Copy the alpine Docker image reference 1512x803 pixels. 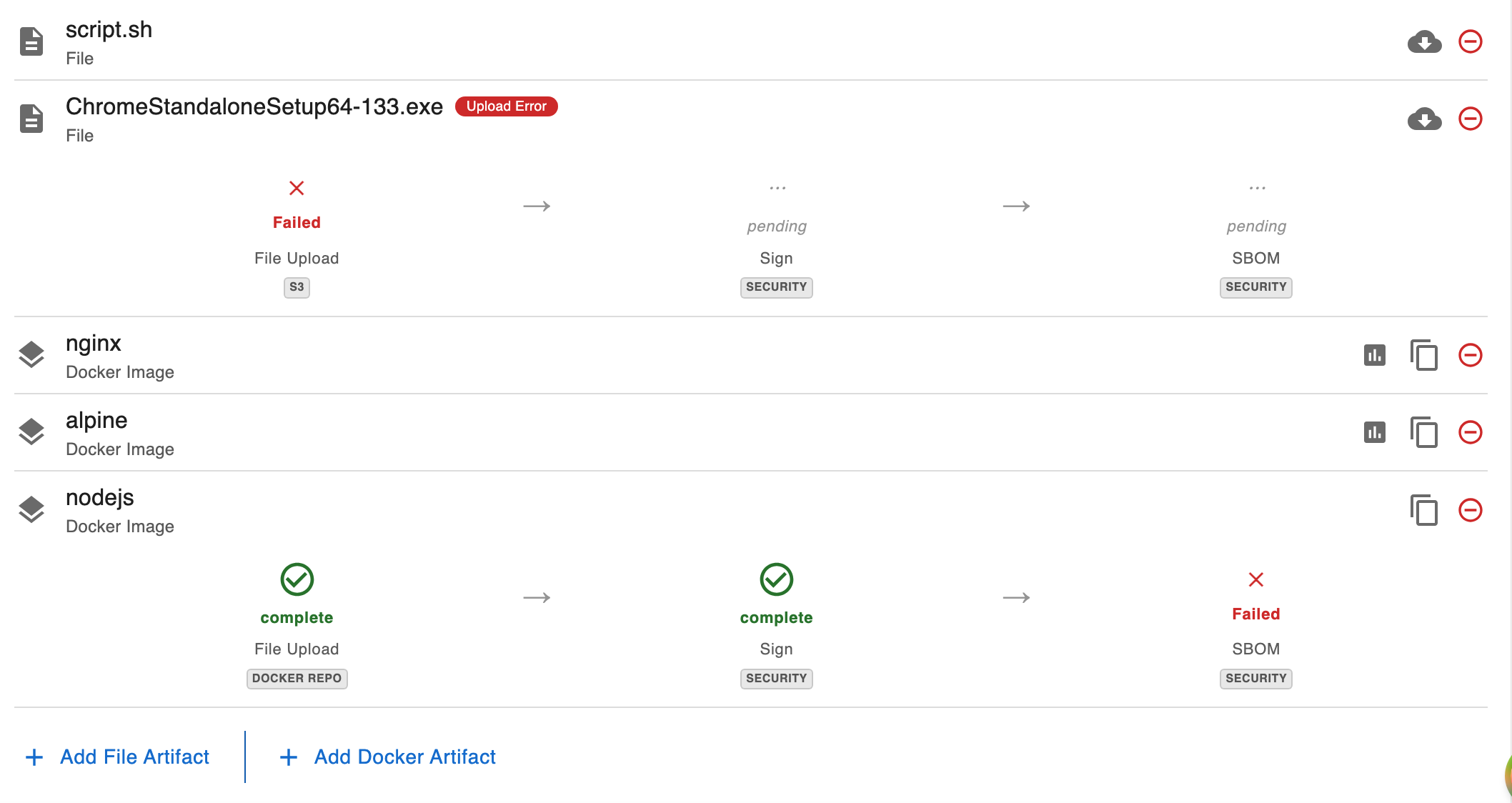1424,432
